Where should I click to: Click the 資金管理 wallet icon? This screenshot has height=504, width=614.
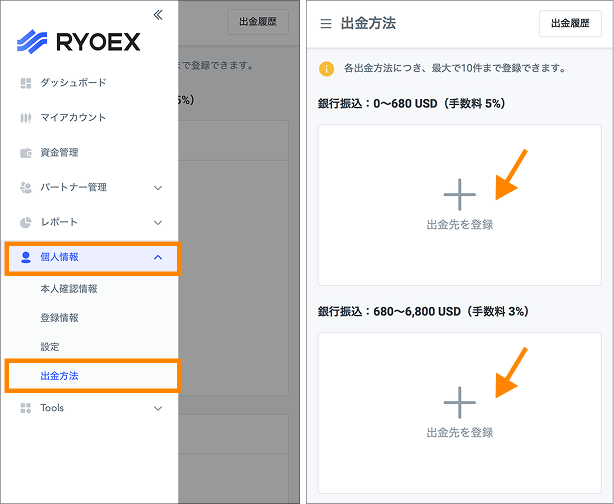tap(26, 153)
